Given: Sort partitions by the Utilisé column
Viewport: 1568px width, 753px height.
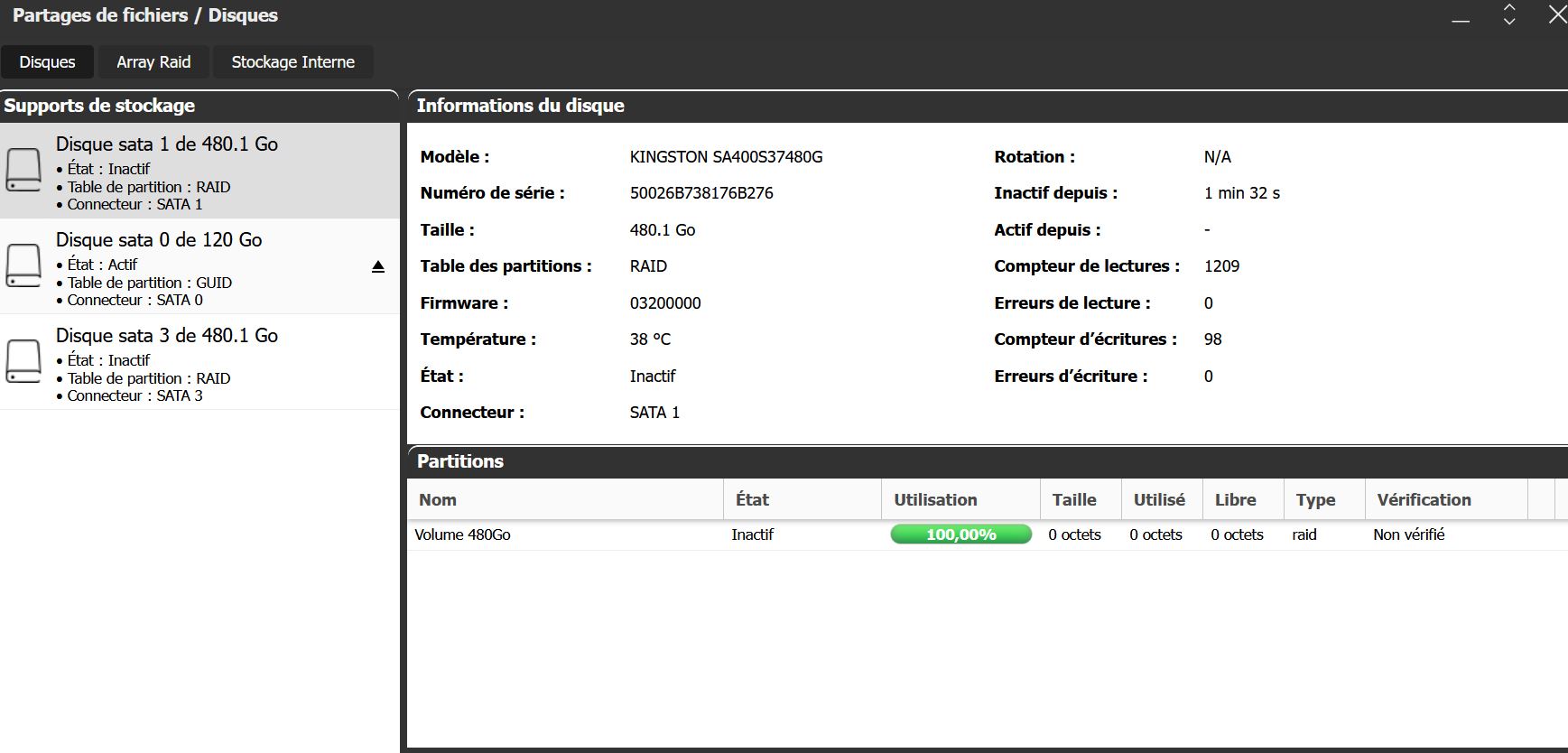Looking at the screenshot, I should coord(1162,500).
